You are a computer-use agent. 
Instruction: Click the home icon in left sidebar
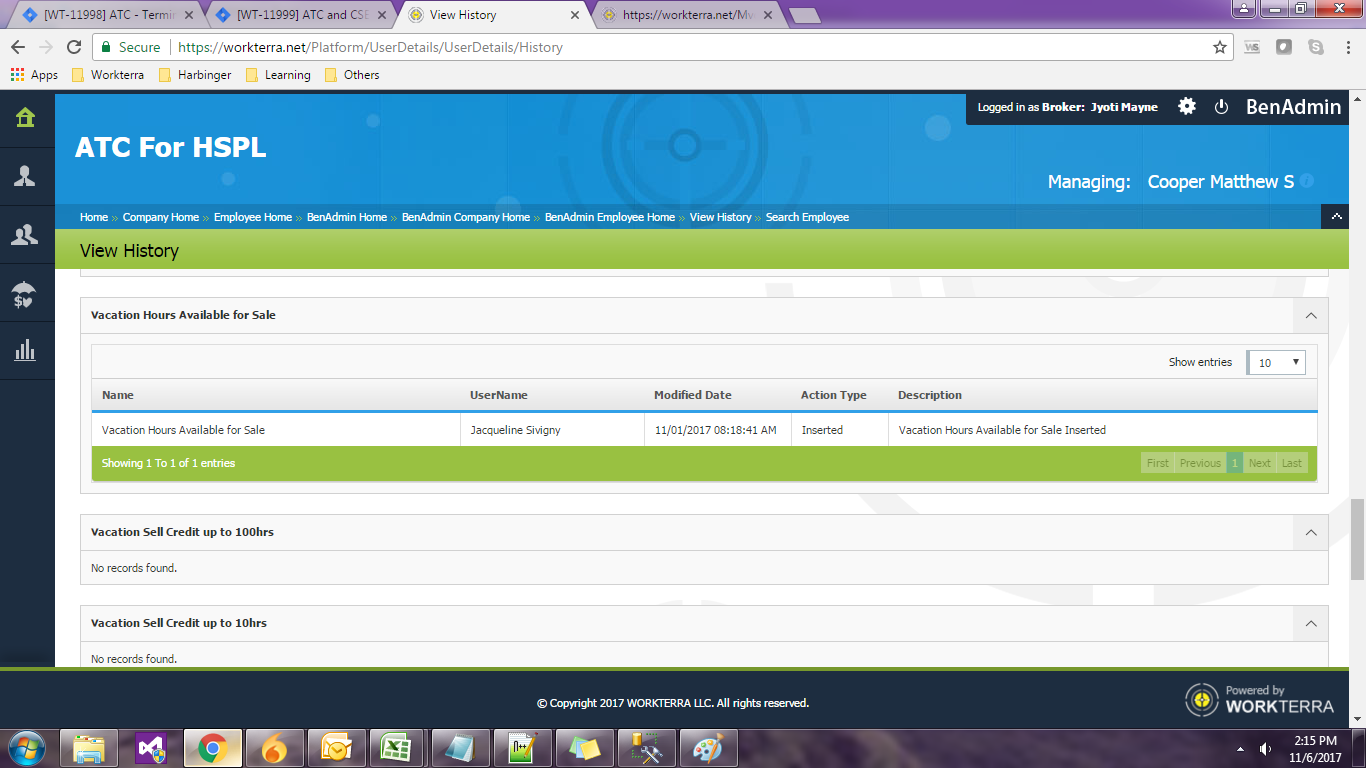(x=25, y=118)
